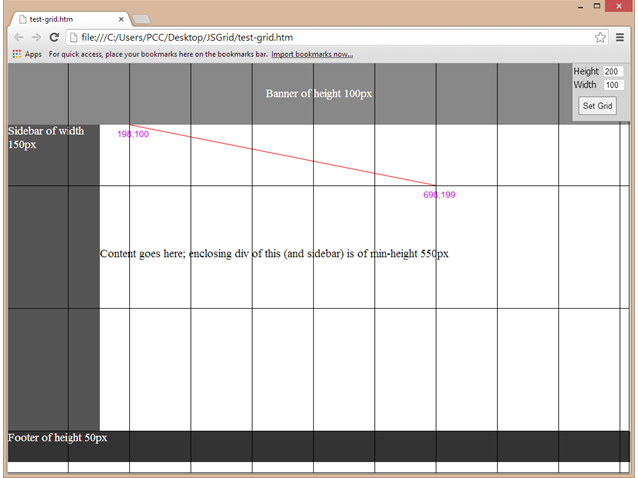The image size is (638, 478).
Task: Focus the Height input field
Action: pyautogui.click(x=613, y=72)
